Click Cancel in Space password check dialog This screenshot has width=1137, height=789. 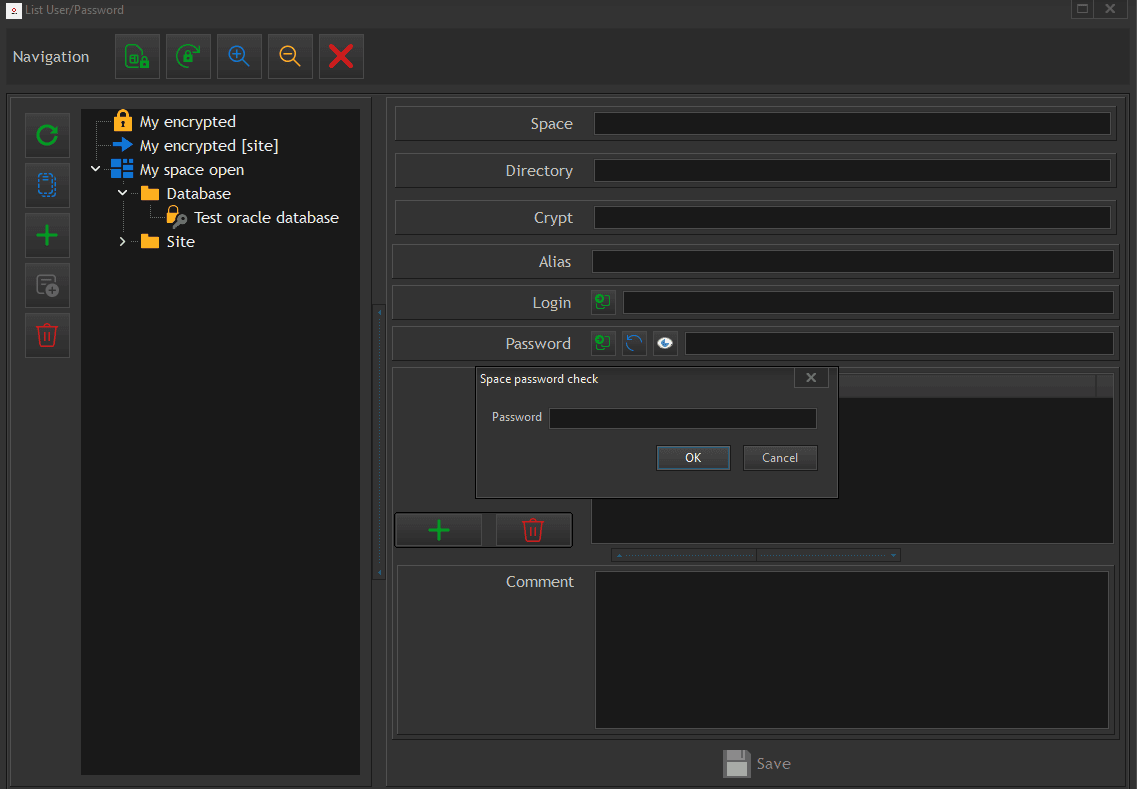tap(780, 458)
